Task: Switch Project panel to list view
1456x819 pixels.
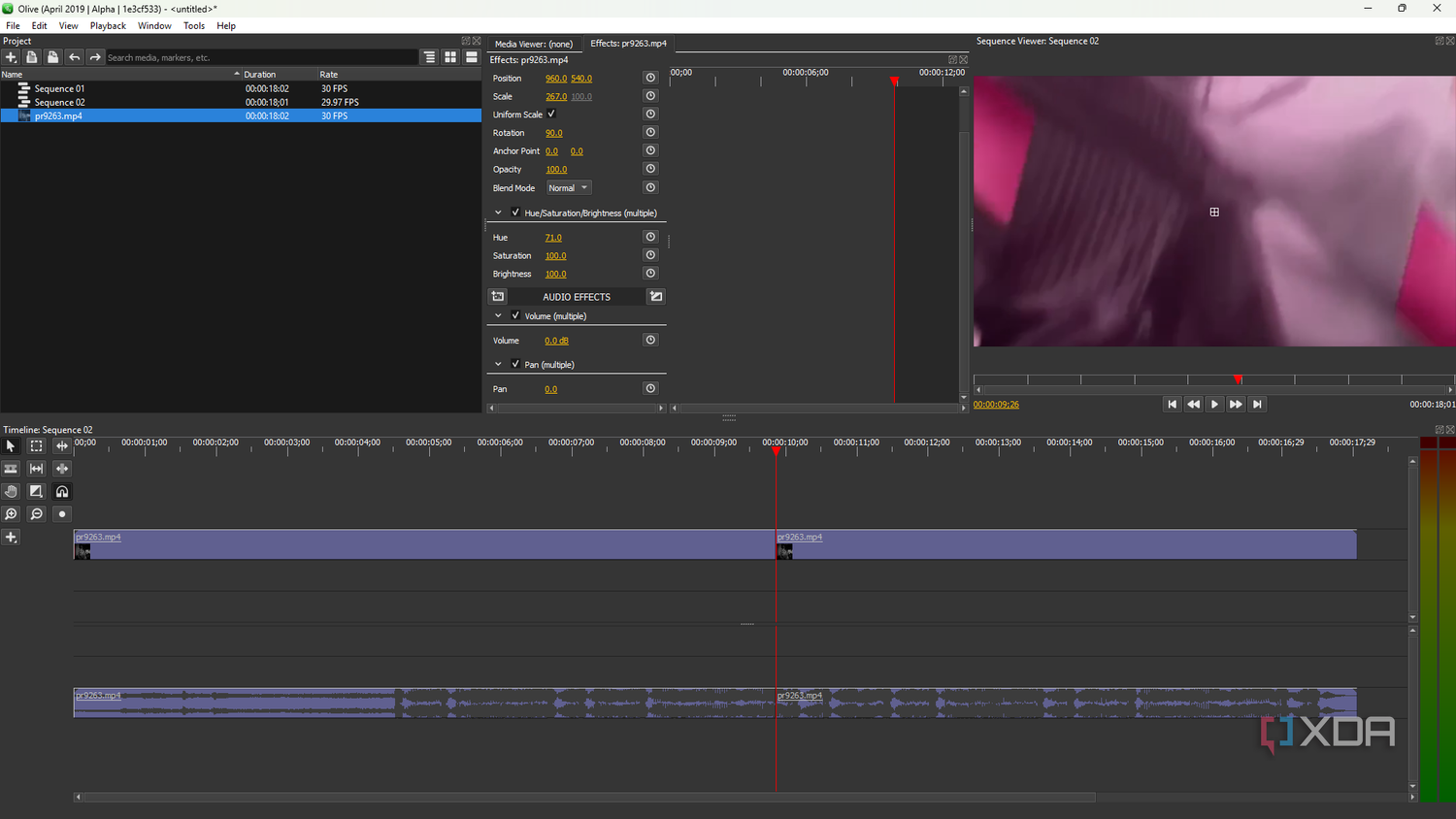Action: [472, 57]
